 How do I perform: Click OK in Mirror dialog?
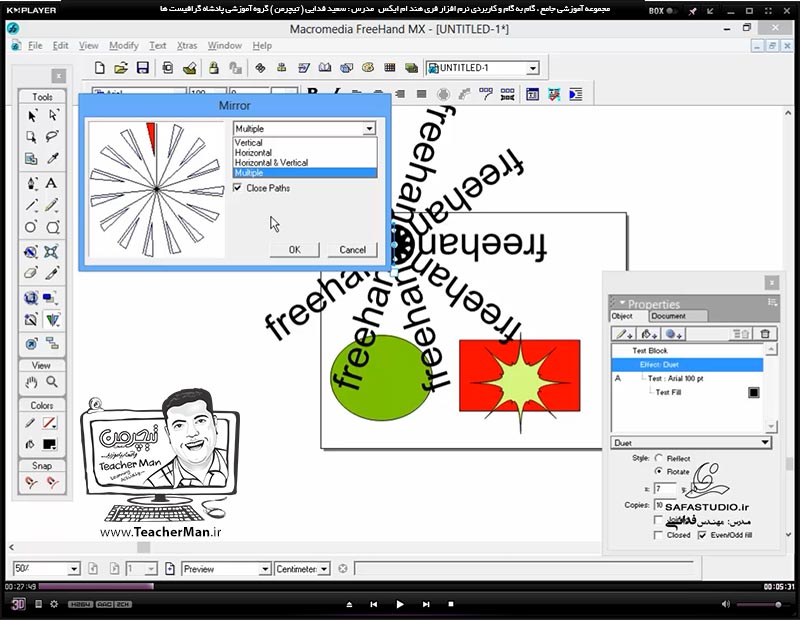pyautogui.click(x=294, y=250)
